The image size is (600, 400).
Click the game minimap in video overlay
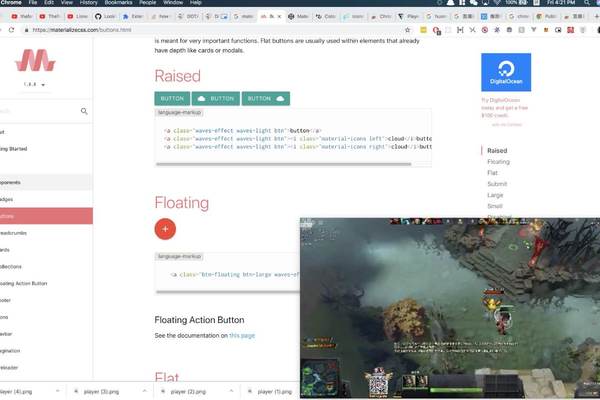pos(319,378)
